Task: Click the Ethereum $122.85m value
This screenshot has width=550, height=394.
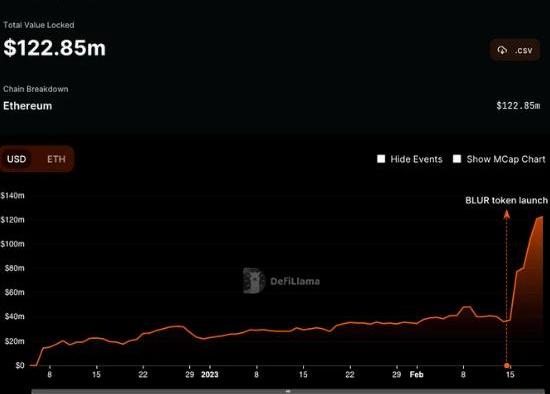Action: point(518,106)
